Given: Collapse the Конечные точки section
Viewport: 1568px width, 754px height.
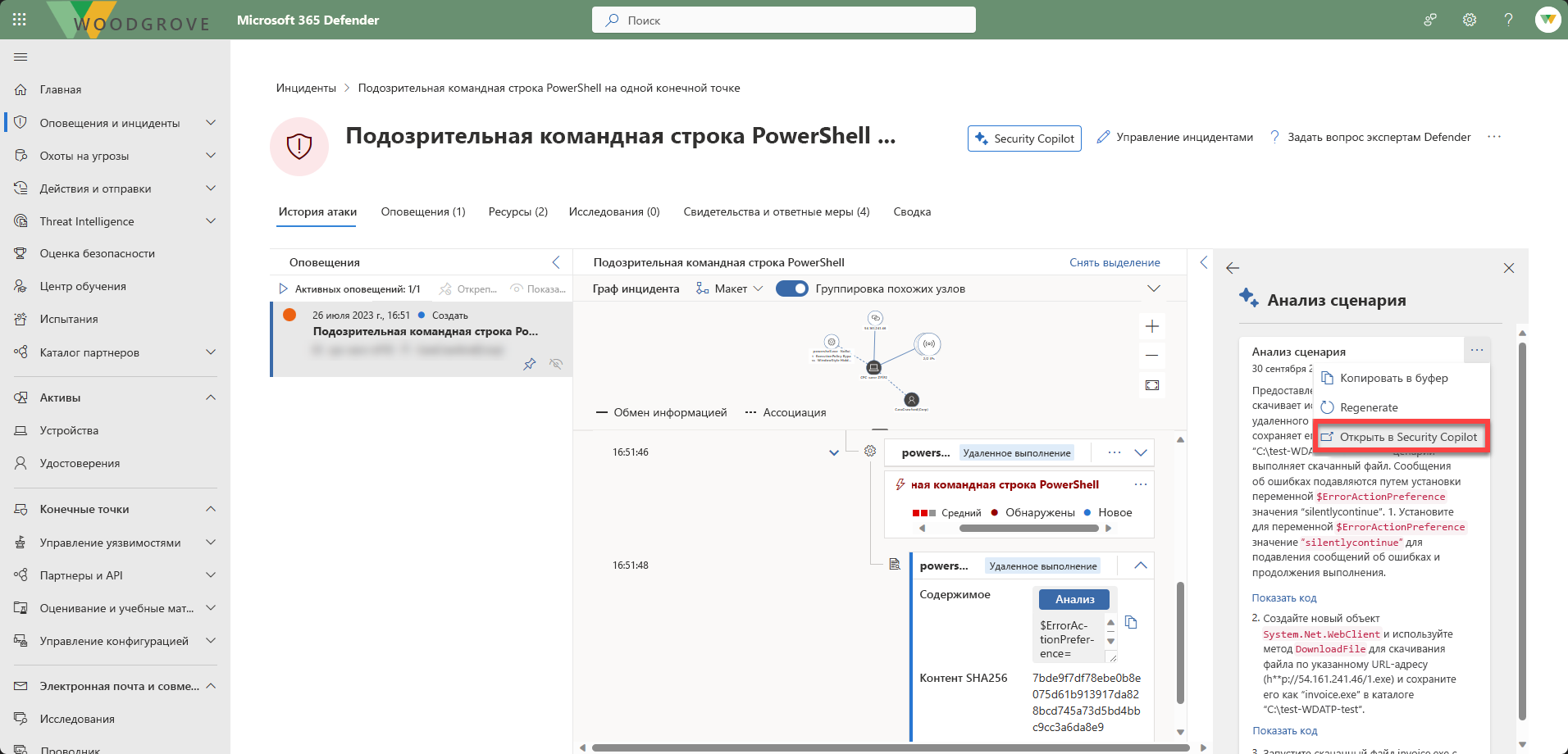Looking at the screenshot, I should point(210,509).
